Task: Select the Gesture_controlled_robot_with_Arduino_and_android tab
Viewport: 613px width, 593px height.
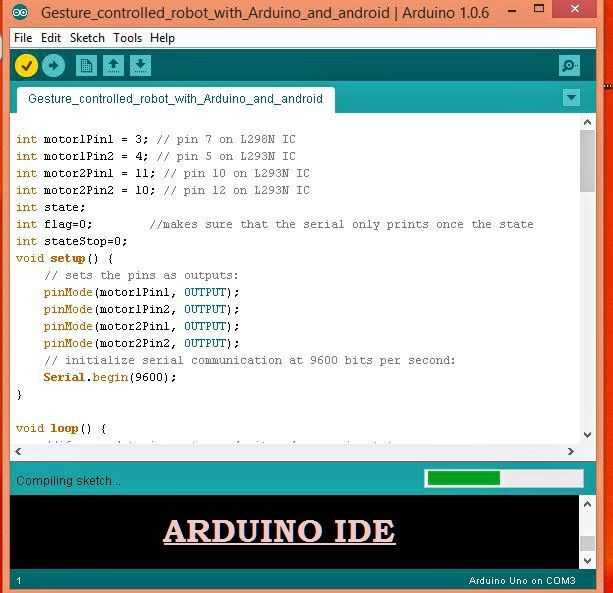Action: pos(176,99)
